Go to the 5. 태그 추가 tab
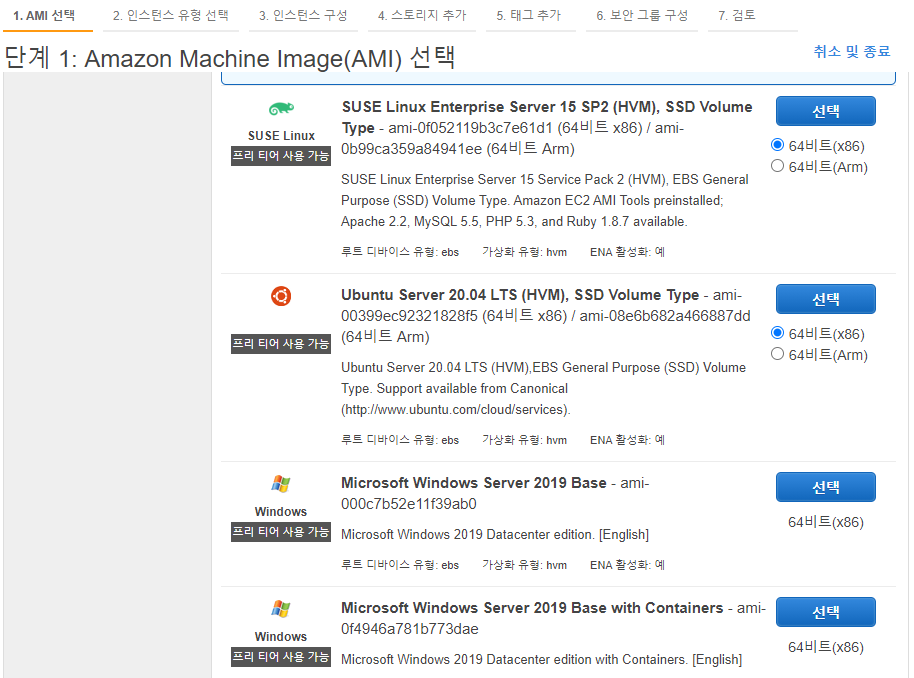The image size is (914, 678). tap(529, 15)
